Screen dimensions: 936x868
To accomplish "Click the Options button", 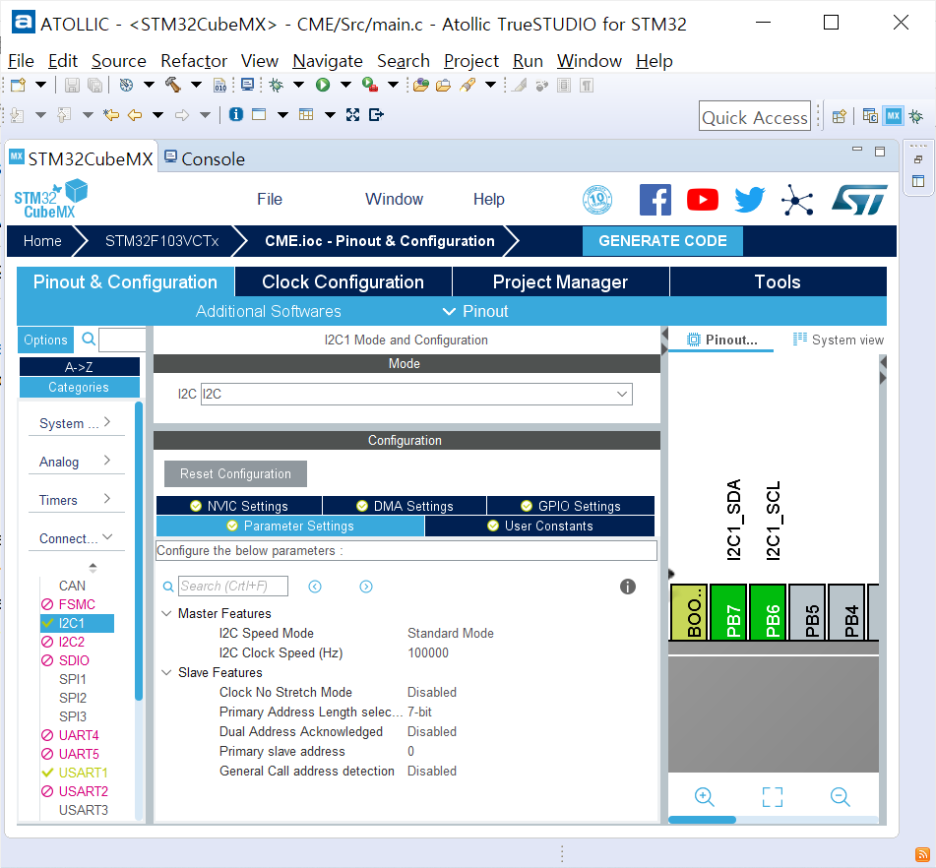I will (x=46, y=340).
